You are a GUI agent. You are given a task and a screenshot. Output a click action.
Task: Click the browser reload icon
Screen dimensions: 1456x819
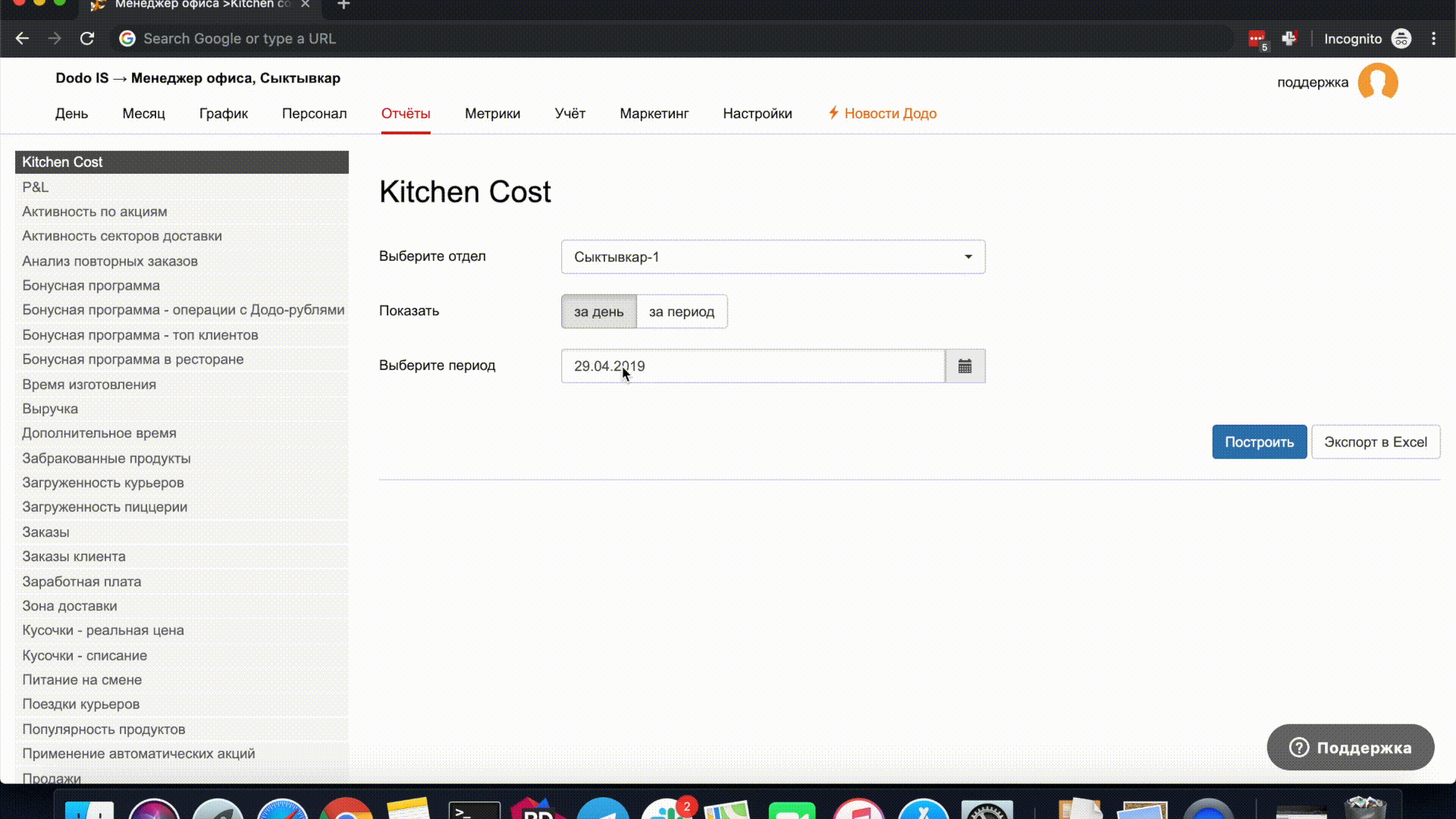[87, 38]
